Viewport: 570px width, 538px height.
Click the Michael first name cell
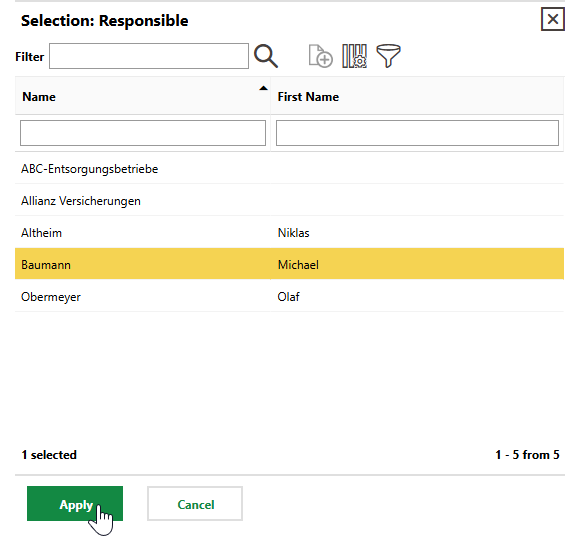[x=298, y=265]
